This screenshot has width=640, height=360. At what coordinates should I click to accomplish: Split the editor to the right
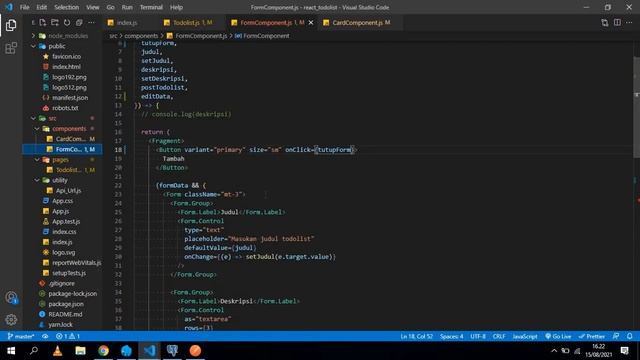click(x=617, y=23)
